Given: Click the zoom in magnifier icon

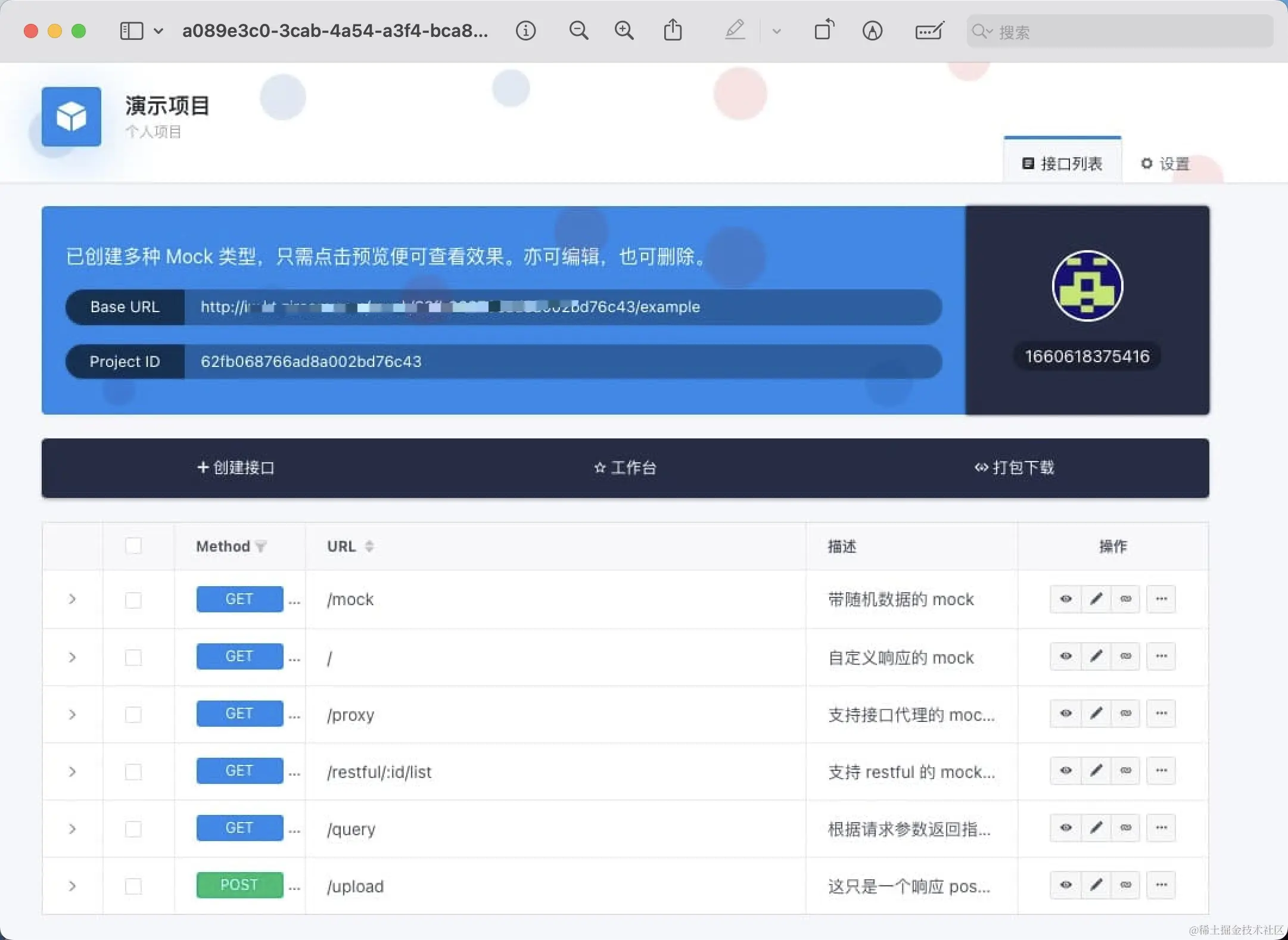Looking at the screenshot, I should pos(624,30).
